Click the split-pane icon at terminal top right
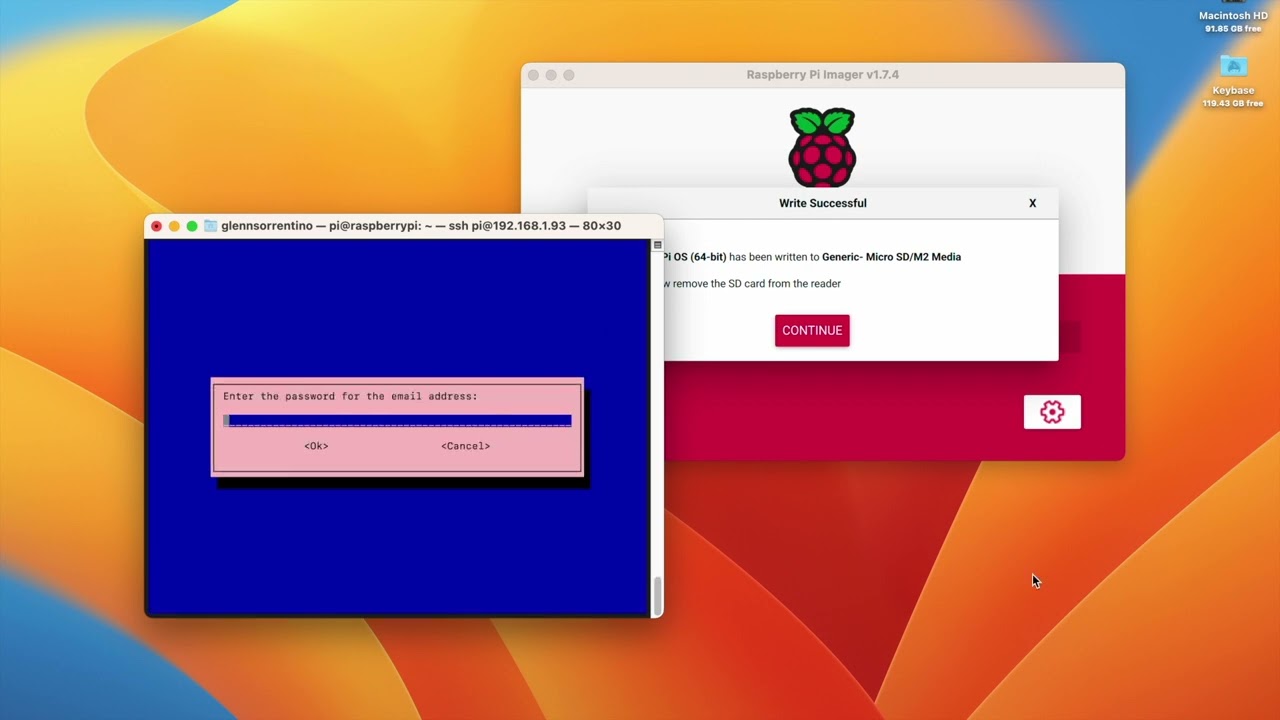 657,245
